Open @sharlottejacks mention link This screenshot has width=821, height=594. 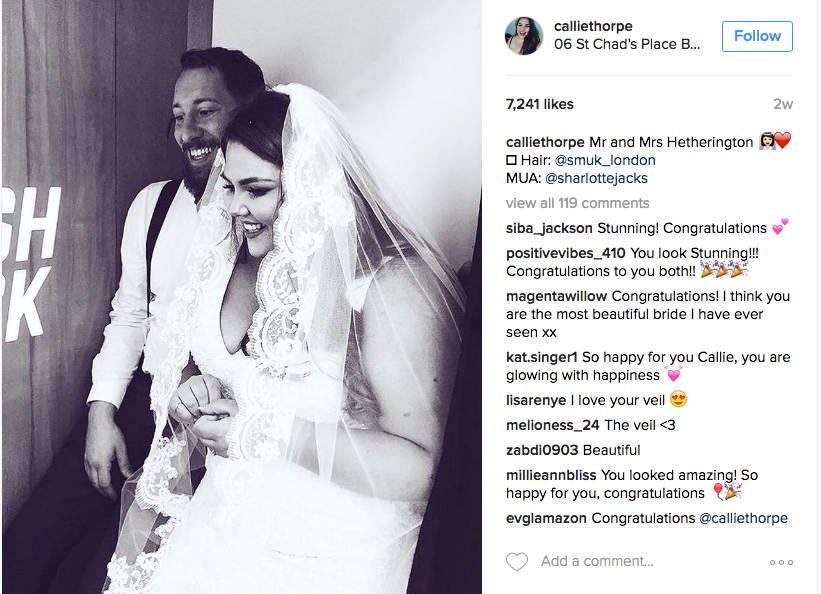point(596,178)
